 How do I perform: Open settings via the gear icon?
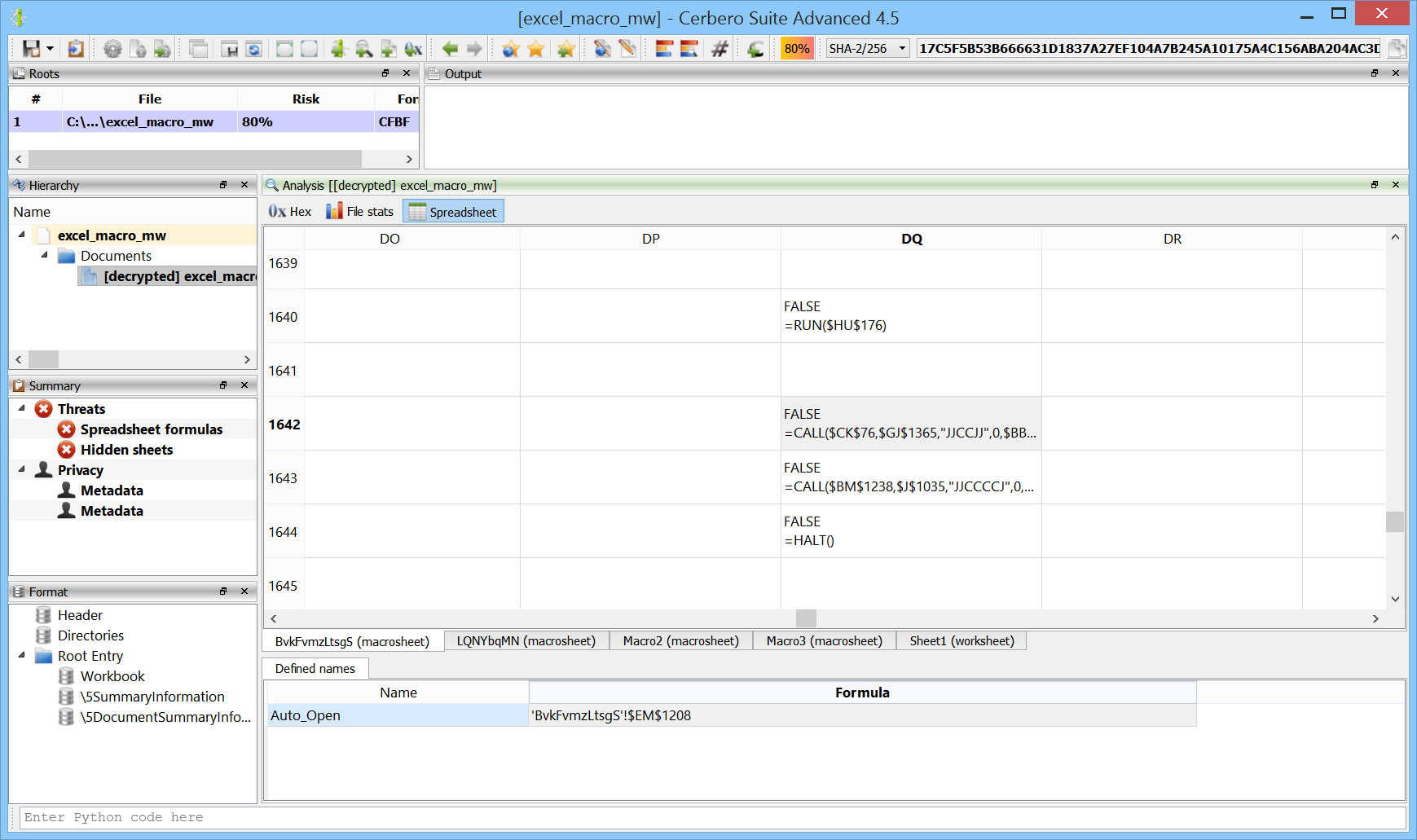click(x=112, y=49)
